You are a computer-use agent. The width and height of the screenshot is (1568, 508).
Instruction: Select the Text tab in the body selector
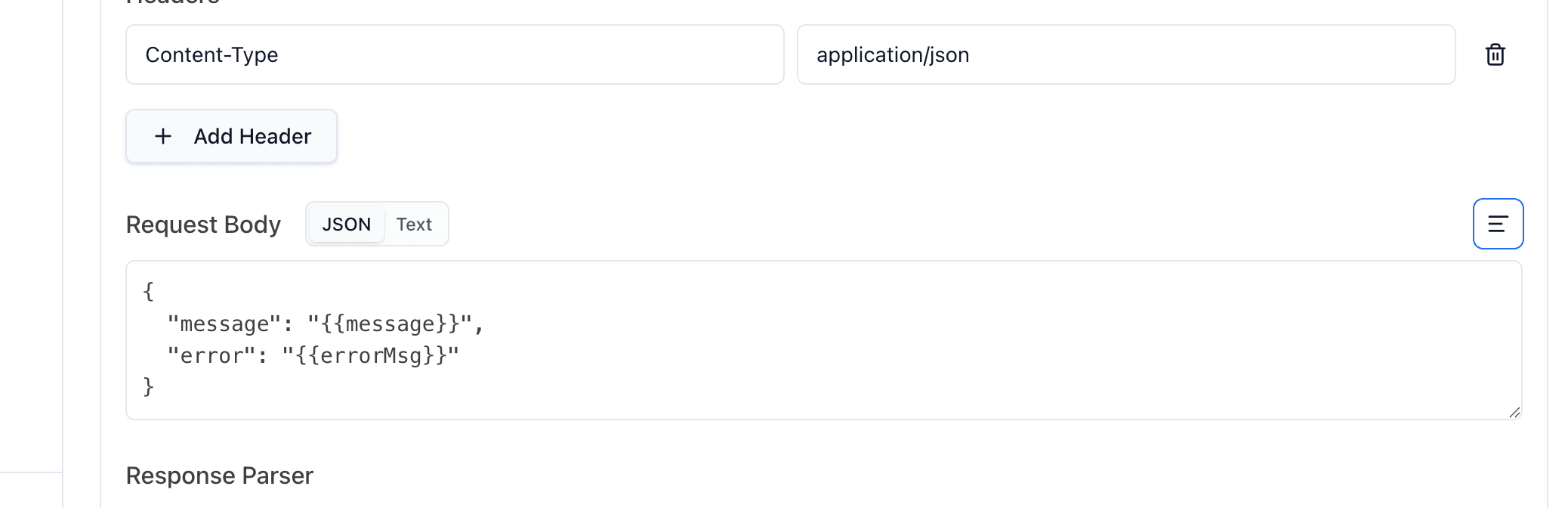[414, 224]
